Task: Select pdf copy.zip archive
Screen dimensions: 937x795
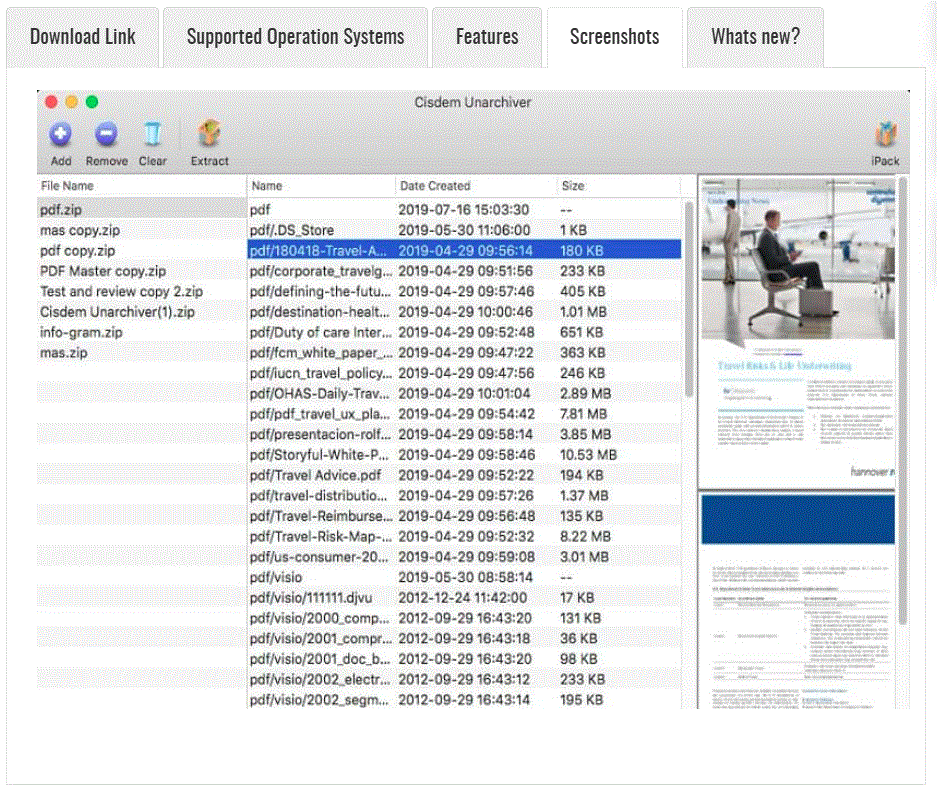Action: click(142, 250)
